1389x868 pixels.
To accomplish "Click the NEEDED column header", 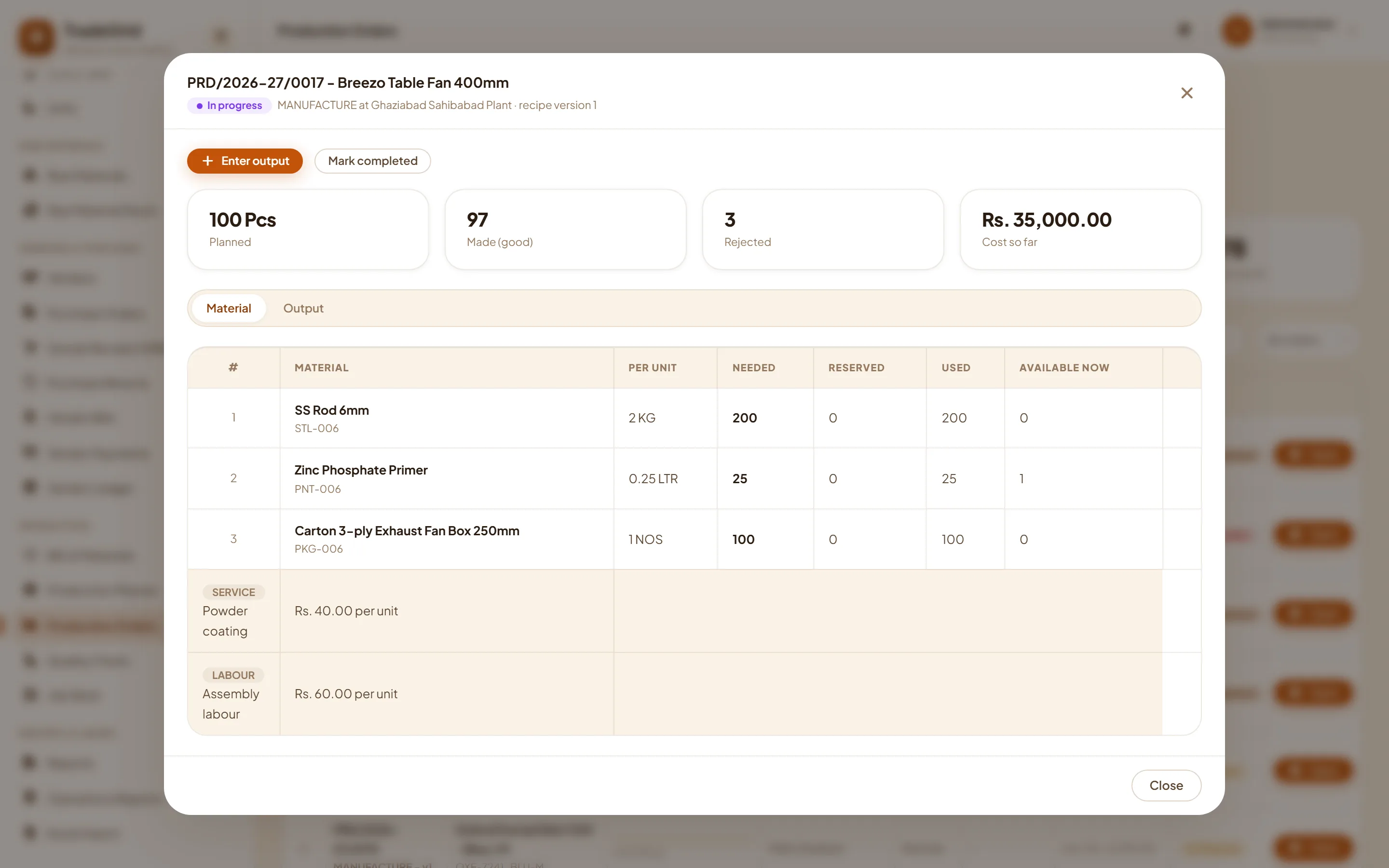I will click(754, 368).
